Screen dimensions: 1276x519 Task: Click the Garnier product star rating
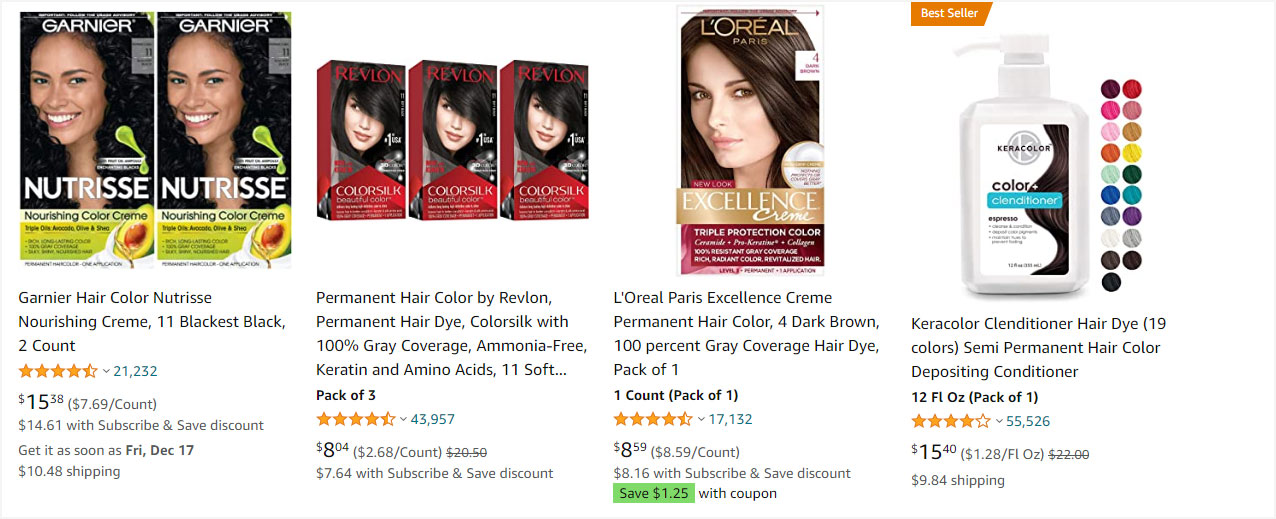(x=58, y=371)
